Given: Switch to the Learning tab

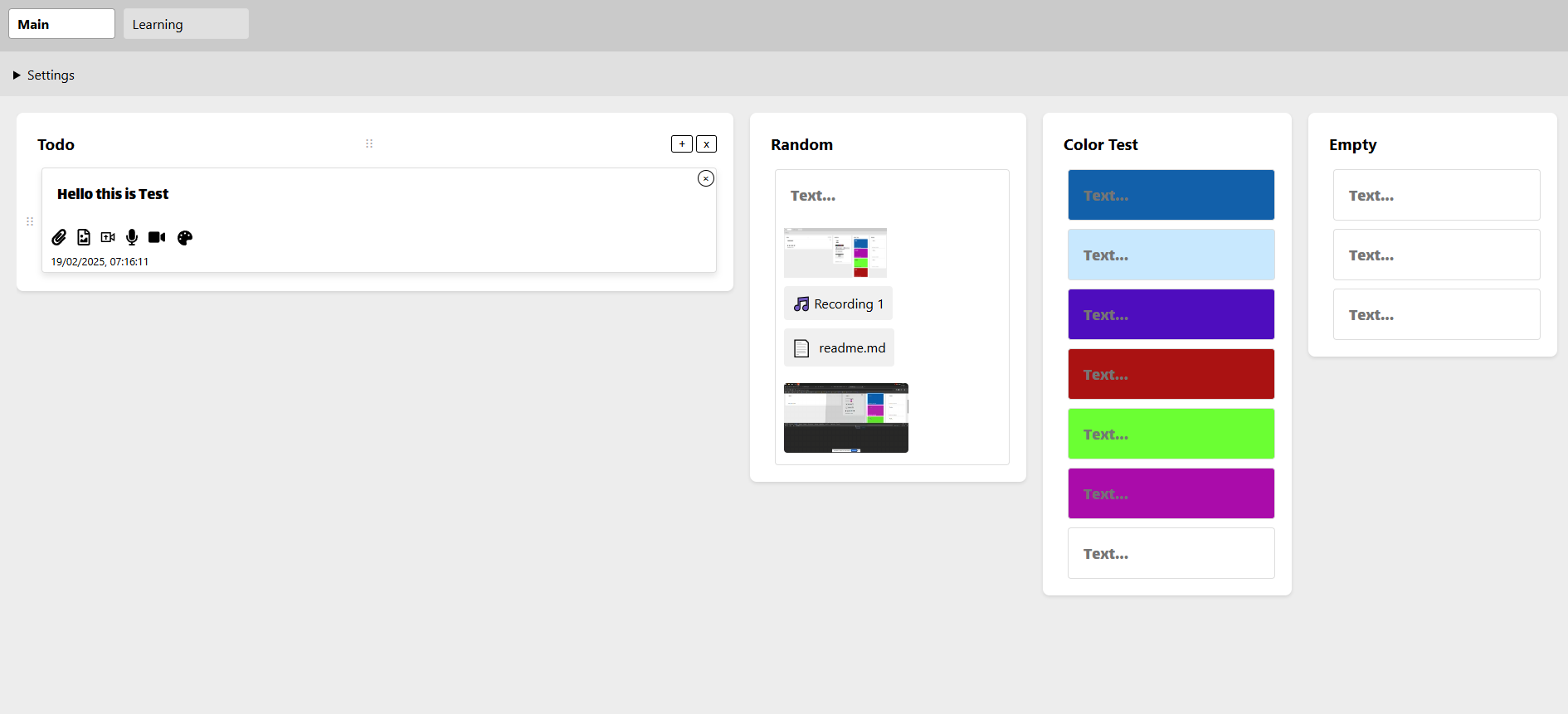Looking at the screenshot, I should [186, 24].
